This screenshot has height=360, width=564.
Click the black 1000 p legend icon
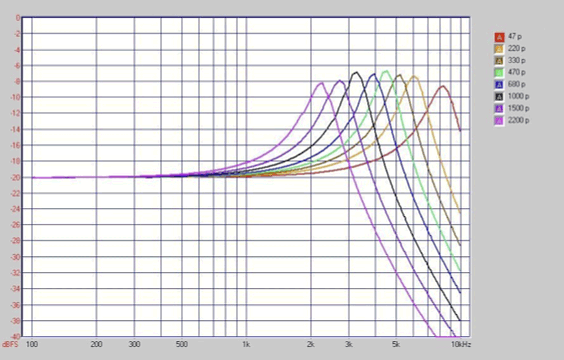[499, 97]
